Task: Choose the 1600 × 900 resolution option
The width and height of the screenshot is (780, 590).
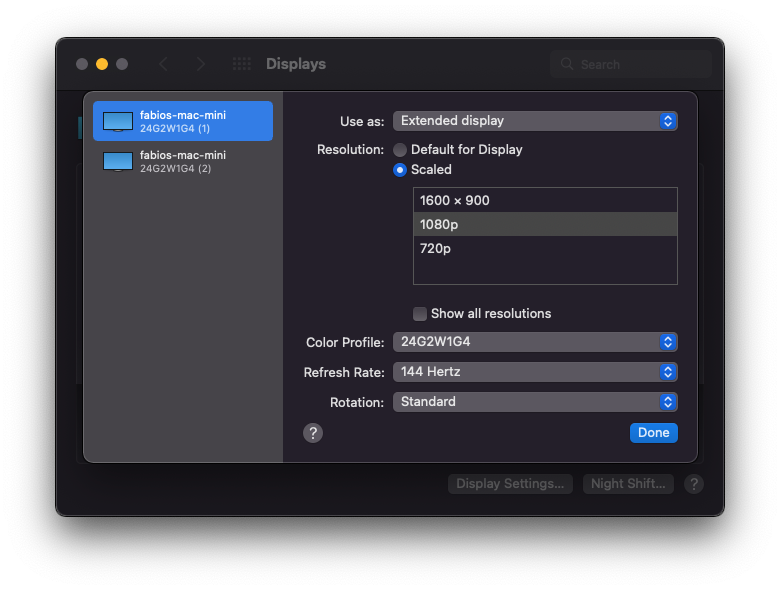Action: [x=545, y=200]
